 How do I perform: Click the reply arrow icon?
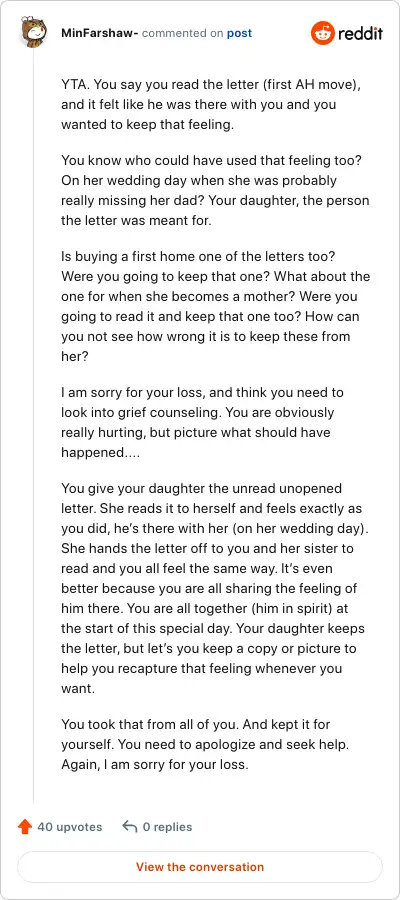pyautogui.click(x=130, y=827)
